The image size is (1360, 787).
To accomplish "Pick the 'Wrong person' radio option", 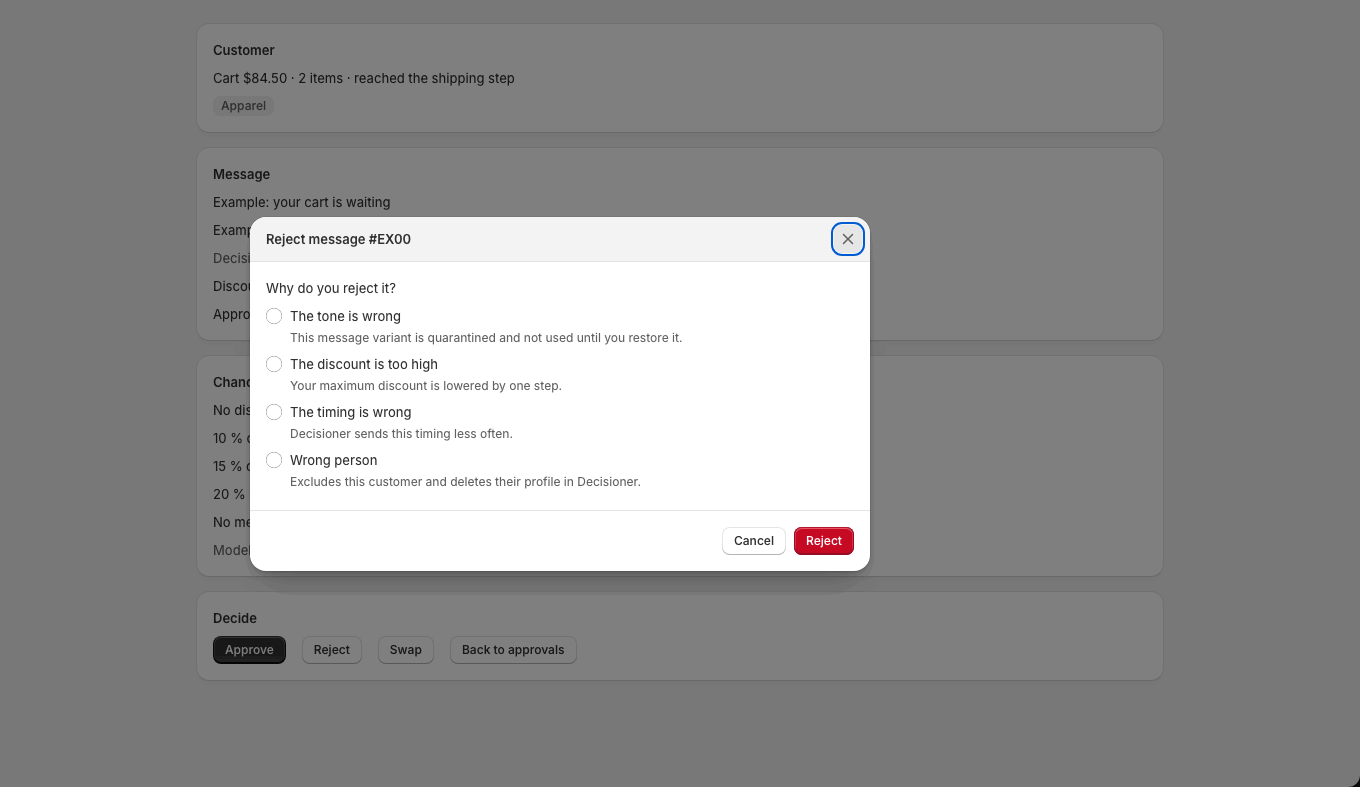I will (274, 460).
